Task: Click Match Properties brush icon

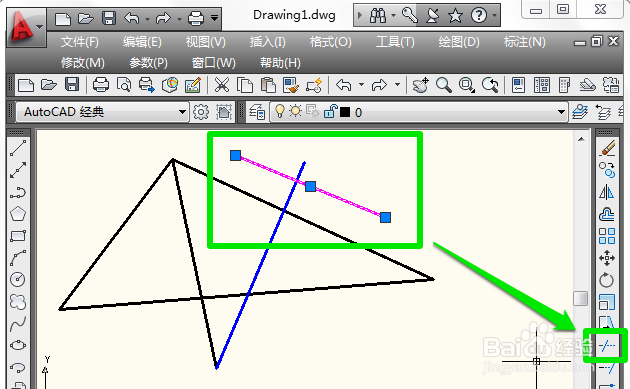Action: pyautogui.click(x=291, y=85)
